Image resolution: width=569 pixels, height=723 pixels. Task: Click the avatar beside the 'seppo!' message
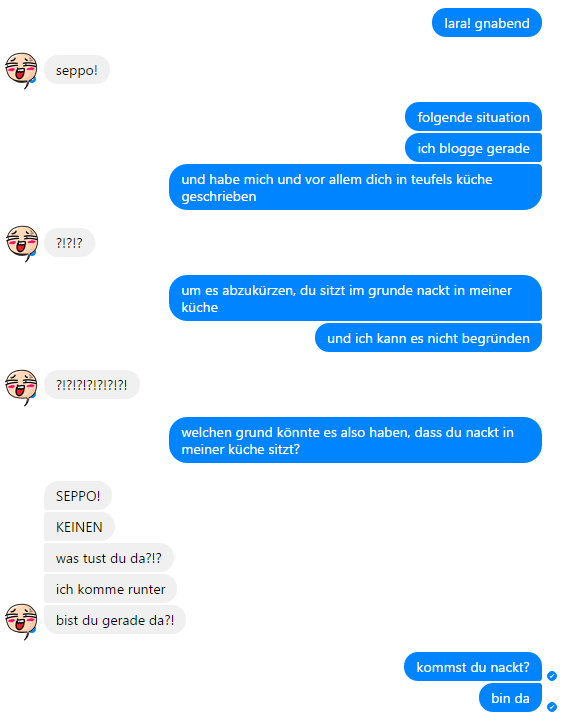coord(21,70)
